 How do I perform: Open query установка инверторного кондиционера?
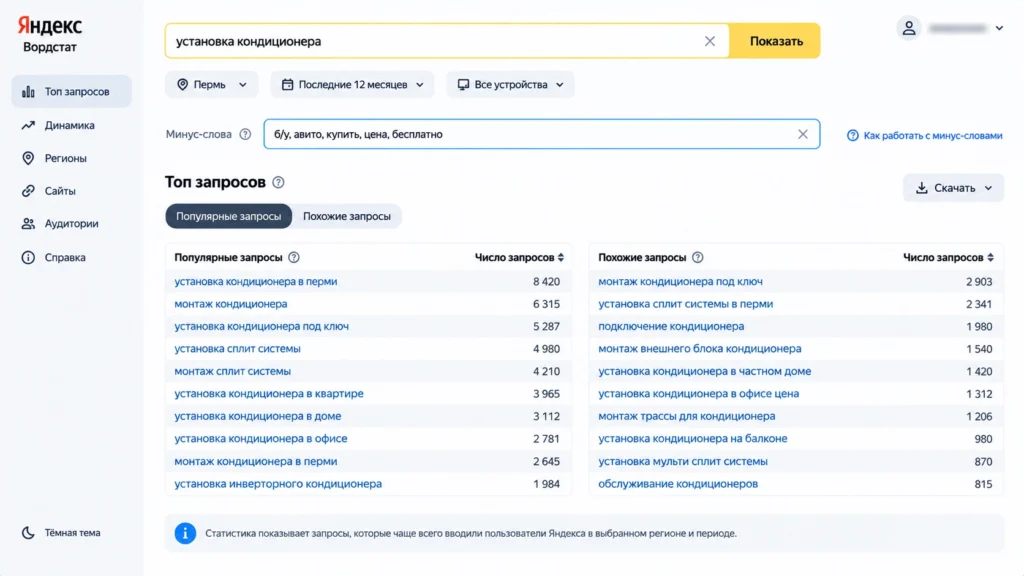tap(278, 484)
